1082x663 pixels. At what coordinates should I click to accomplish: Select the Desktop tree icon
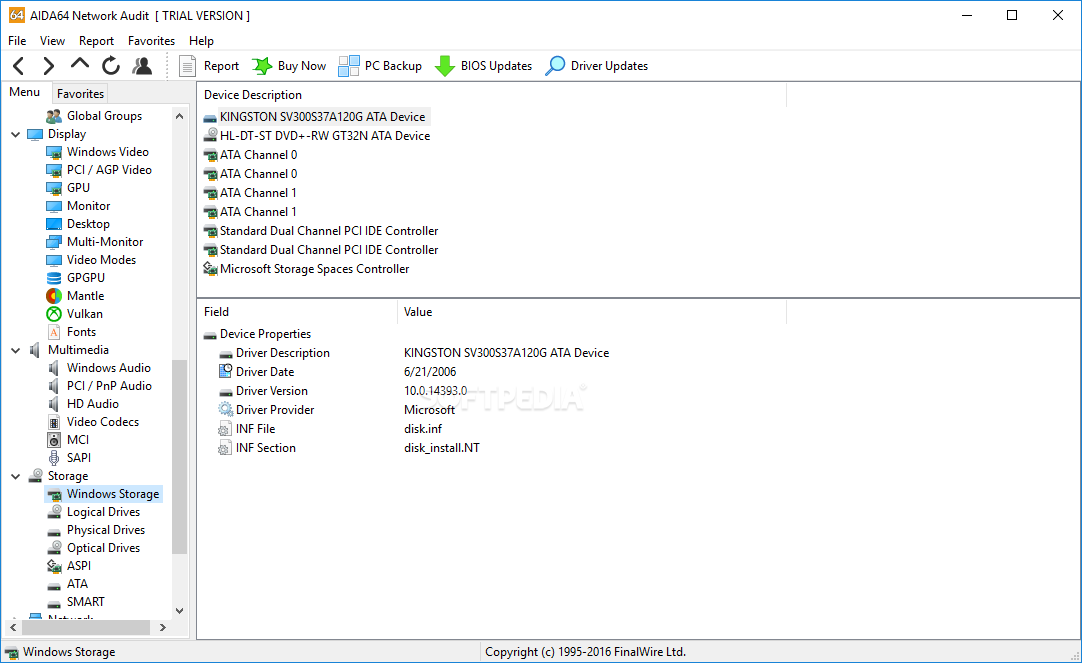[x=54, y=224]
